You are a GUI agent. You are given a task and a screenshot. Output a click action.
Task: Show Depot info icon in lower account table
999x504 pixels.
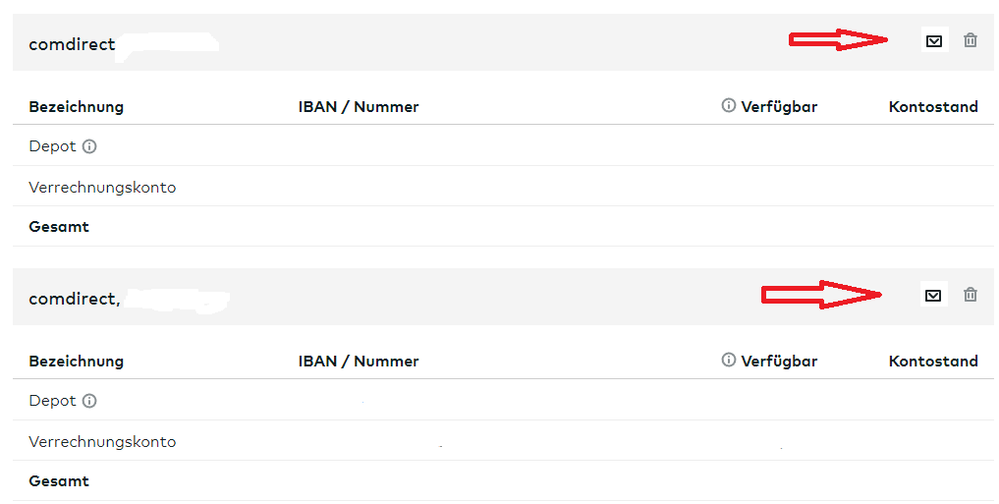[x=89, y=401]
